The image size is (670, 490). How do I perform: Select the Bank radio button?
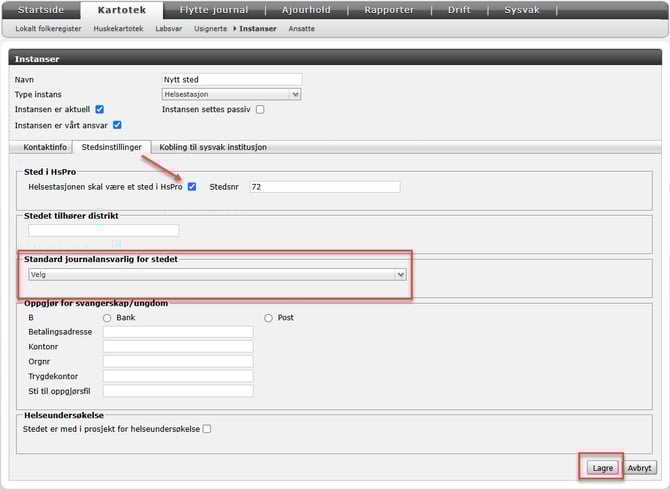pos(107,318)
